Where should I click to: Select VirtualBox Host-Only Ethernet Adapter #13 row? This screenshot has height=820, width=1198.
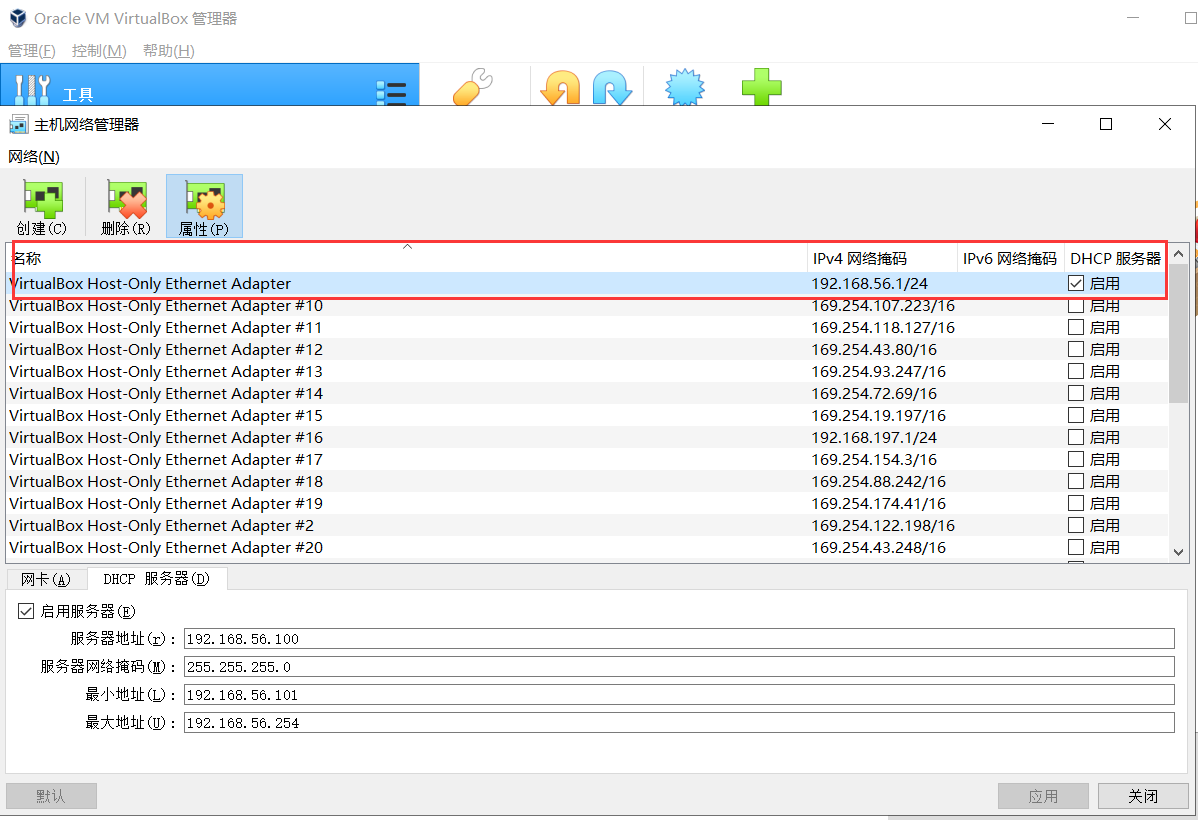pos(587,371)
